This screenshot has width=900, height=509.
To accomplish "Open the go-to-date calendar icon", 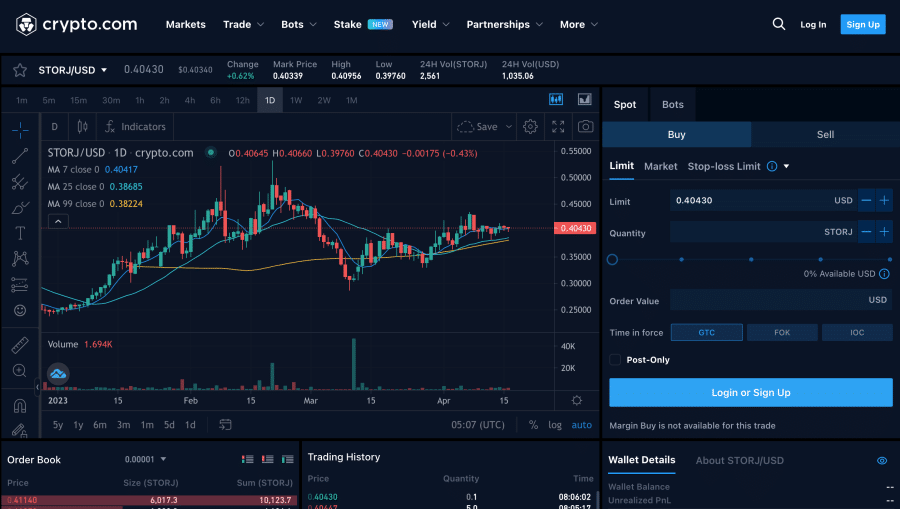I will (225, 425).
